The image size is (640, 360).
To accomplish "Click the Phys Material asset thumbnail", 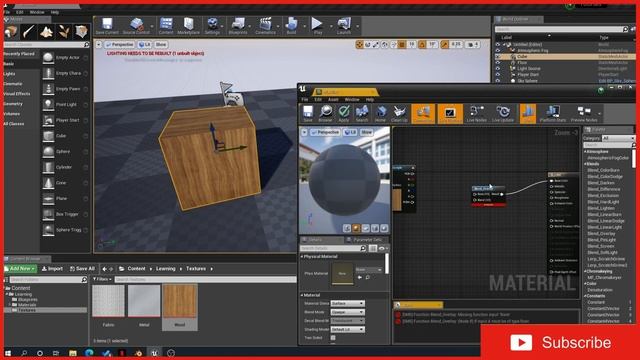I will pos(342,273).
